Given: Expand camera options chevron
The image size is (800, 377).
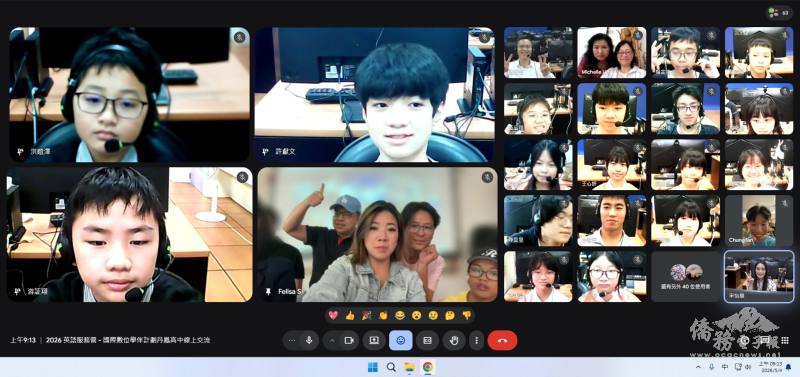Looking at the screenshot, I should tap(332, 340).
